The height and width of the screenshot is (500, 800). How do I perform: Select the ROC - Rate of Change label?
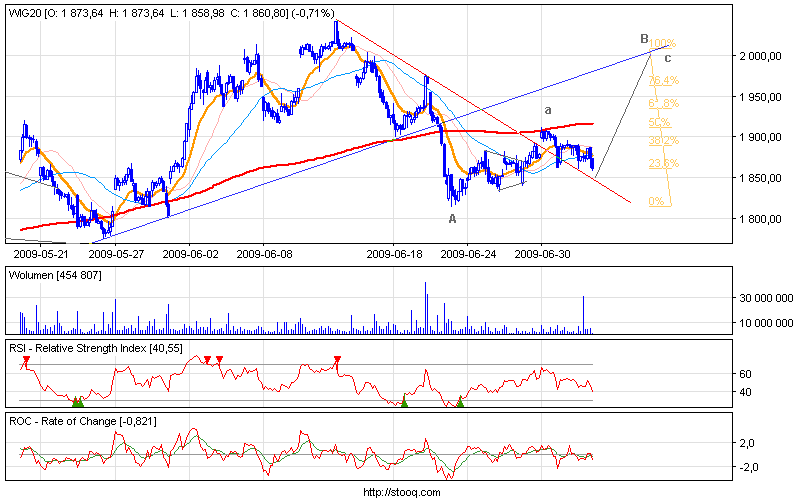83,421
